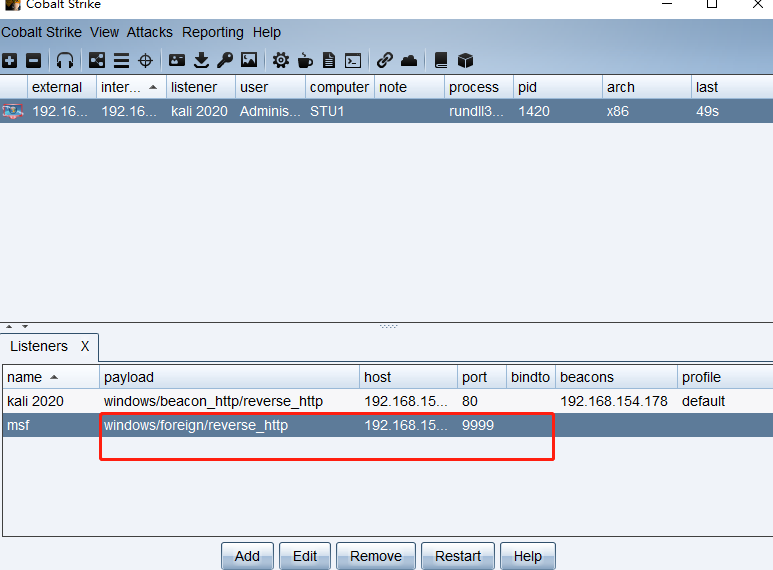Sort listeners by beacons column header
773x570 pixels.
tap(616, 377)
